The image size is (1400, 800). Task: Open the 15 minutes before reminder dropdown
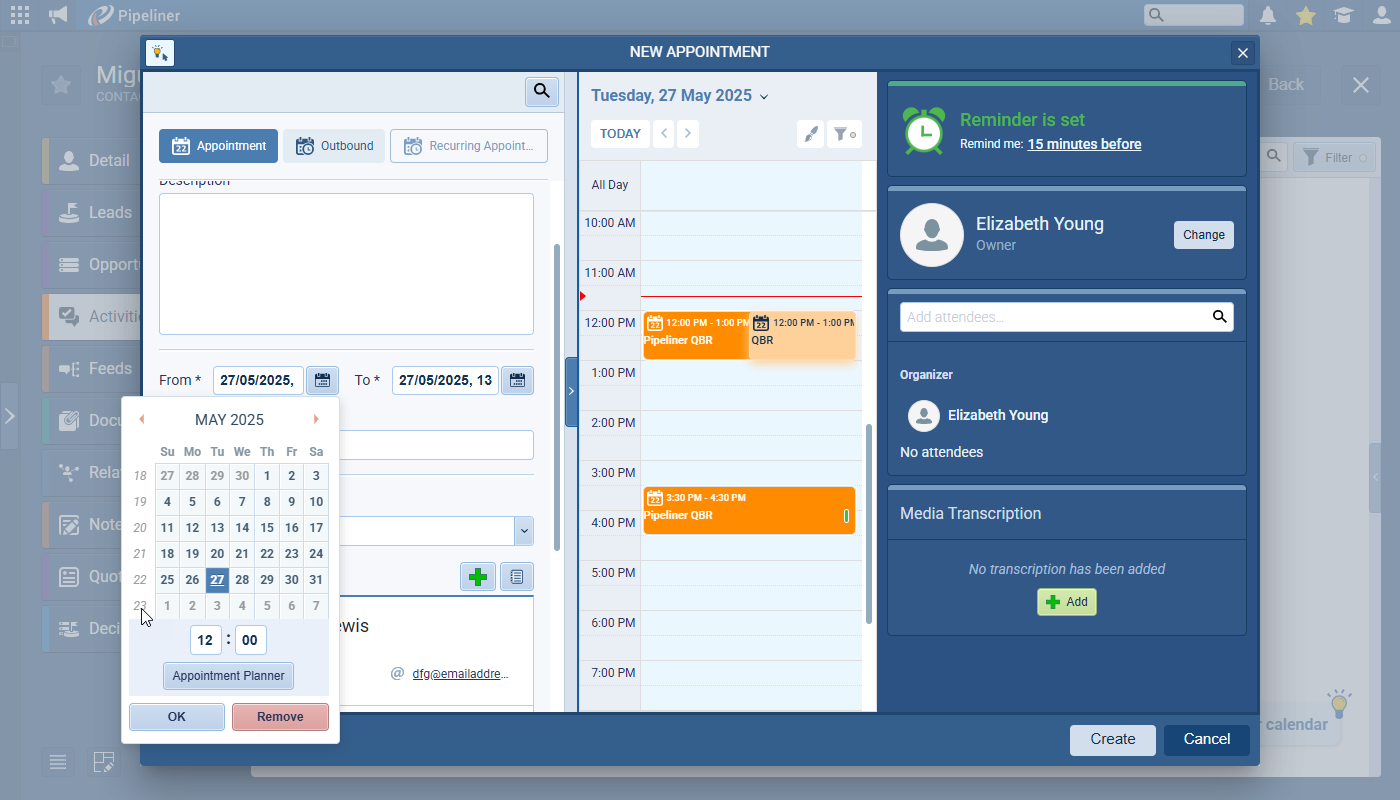tap(1084, 144)
